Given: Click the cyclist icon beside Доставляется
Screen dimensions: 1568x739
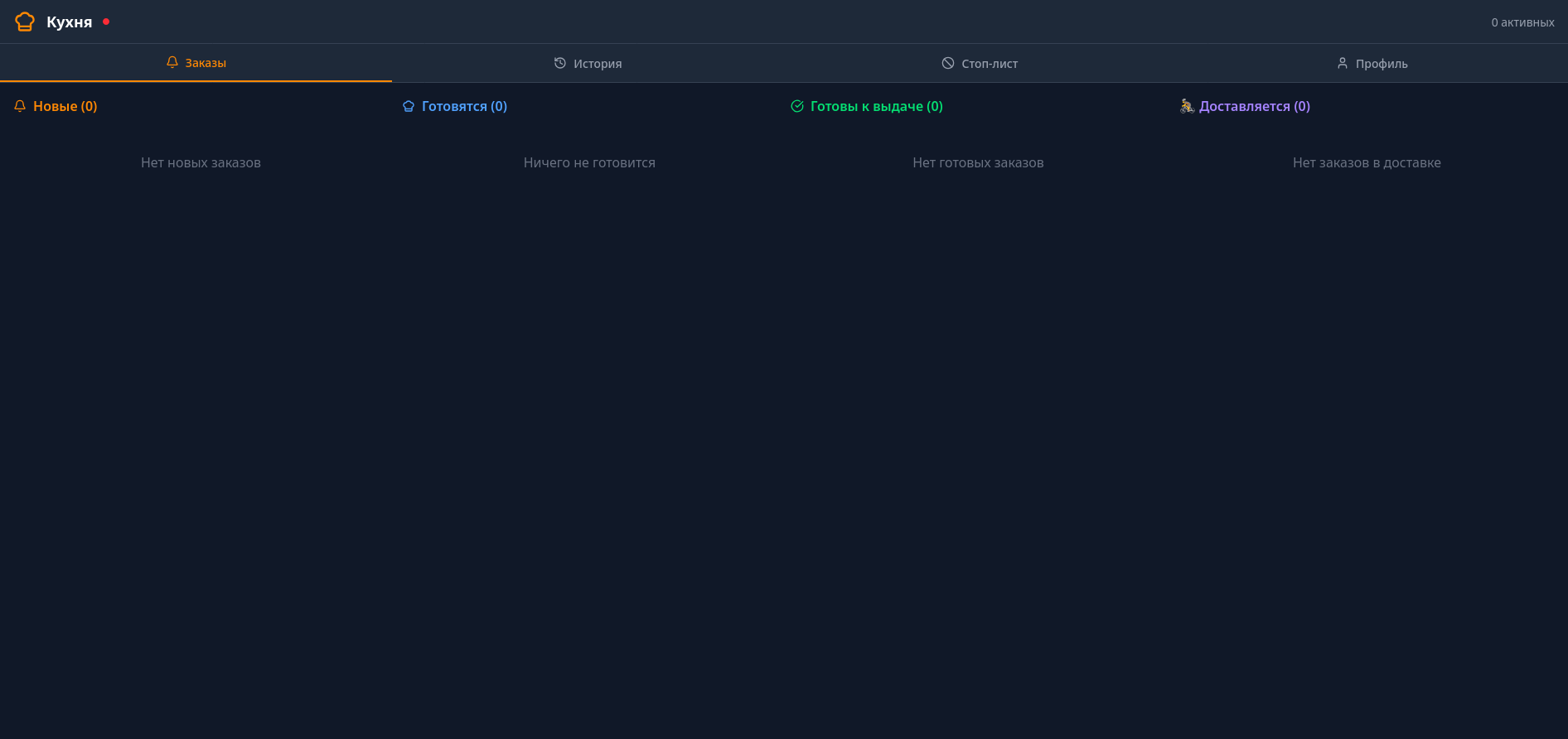Looking at the screenshot, I should coord(1187,106).
